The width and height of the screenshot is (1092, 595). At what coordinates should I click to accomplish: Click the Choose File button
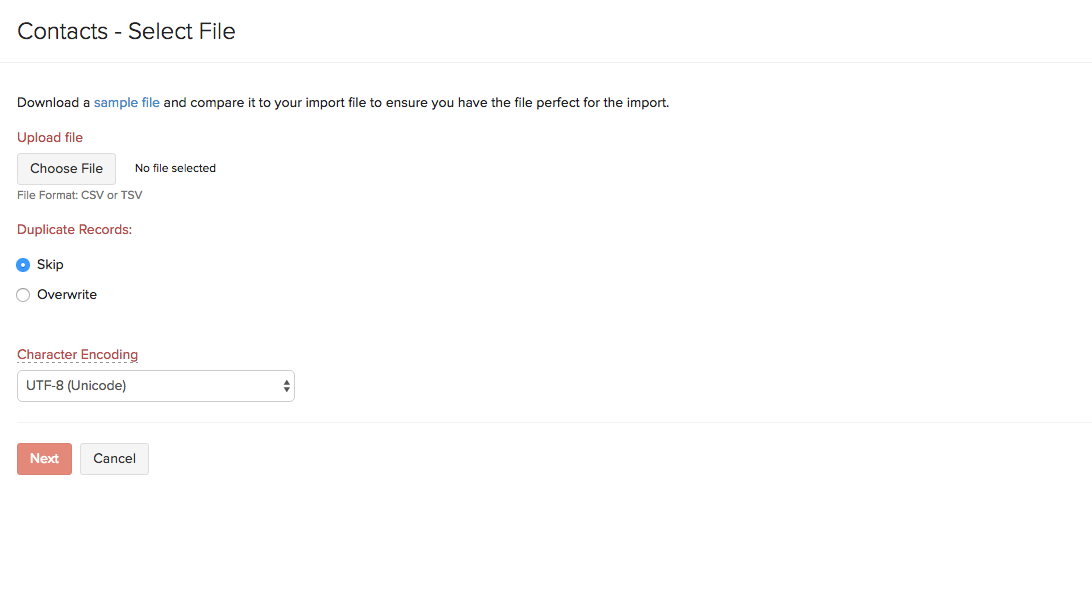click(x=66, y=168)
